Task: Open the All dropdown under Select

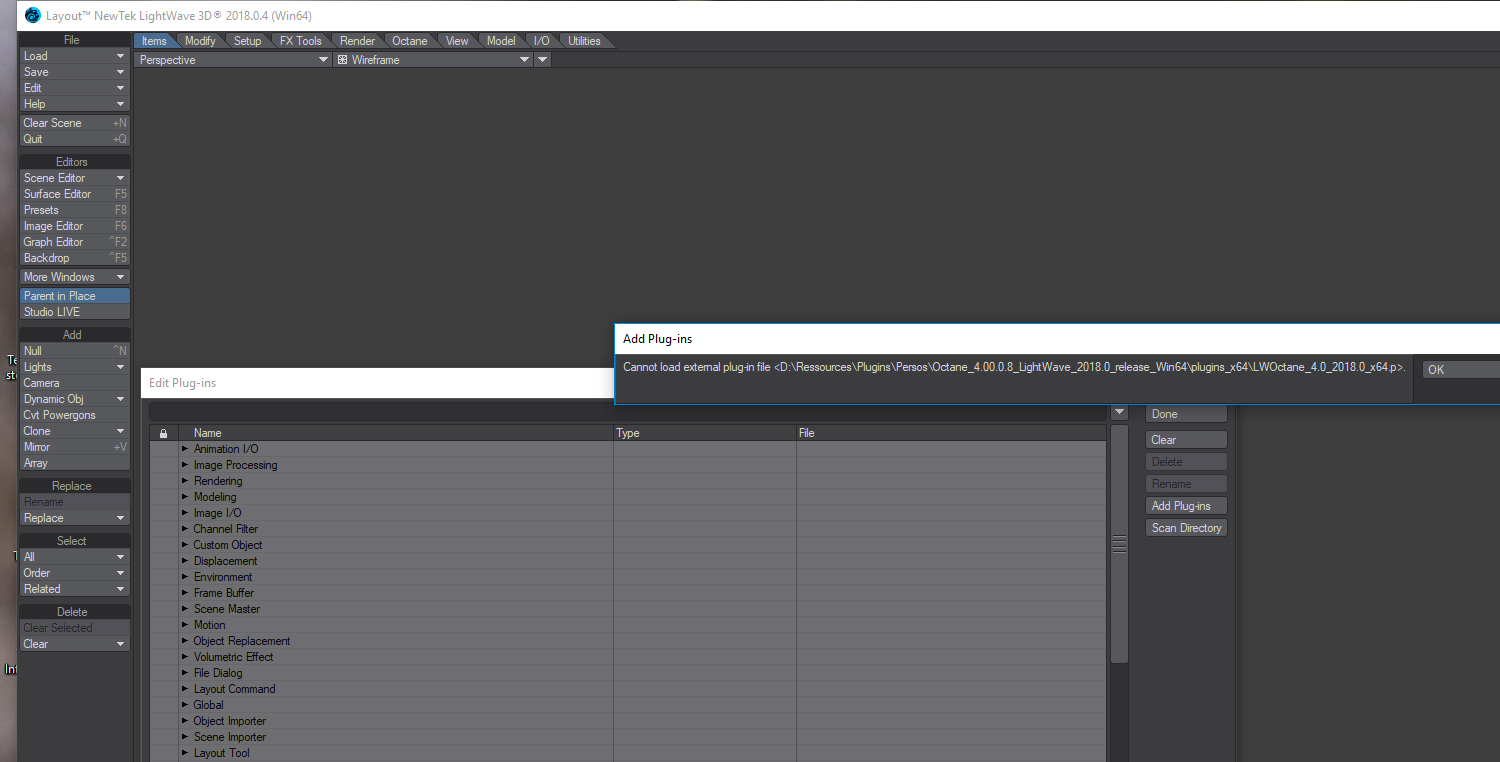Action: 75,557
